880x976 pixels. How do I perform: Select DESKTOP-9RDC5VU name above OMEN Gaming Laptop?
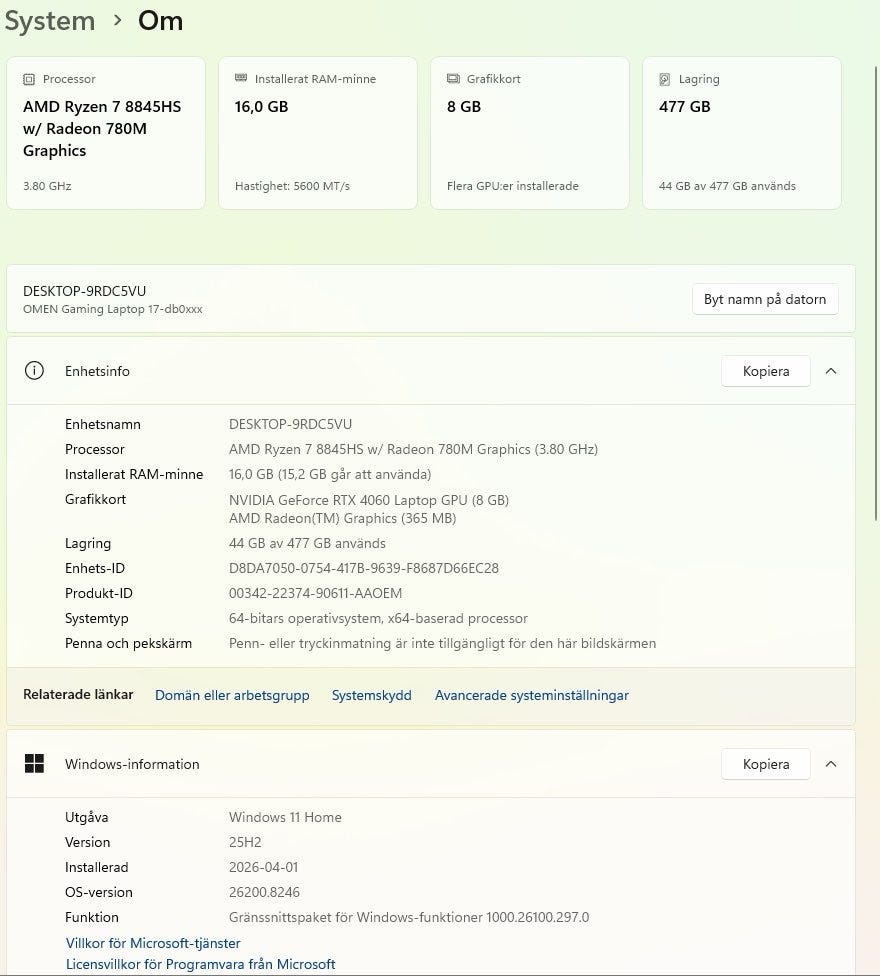[x=85, y=291]
